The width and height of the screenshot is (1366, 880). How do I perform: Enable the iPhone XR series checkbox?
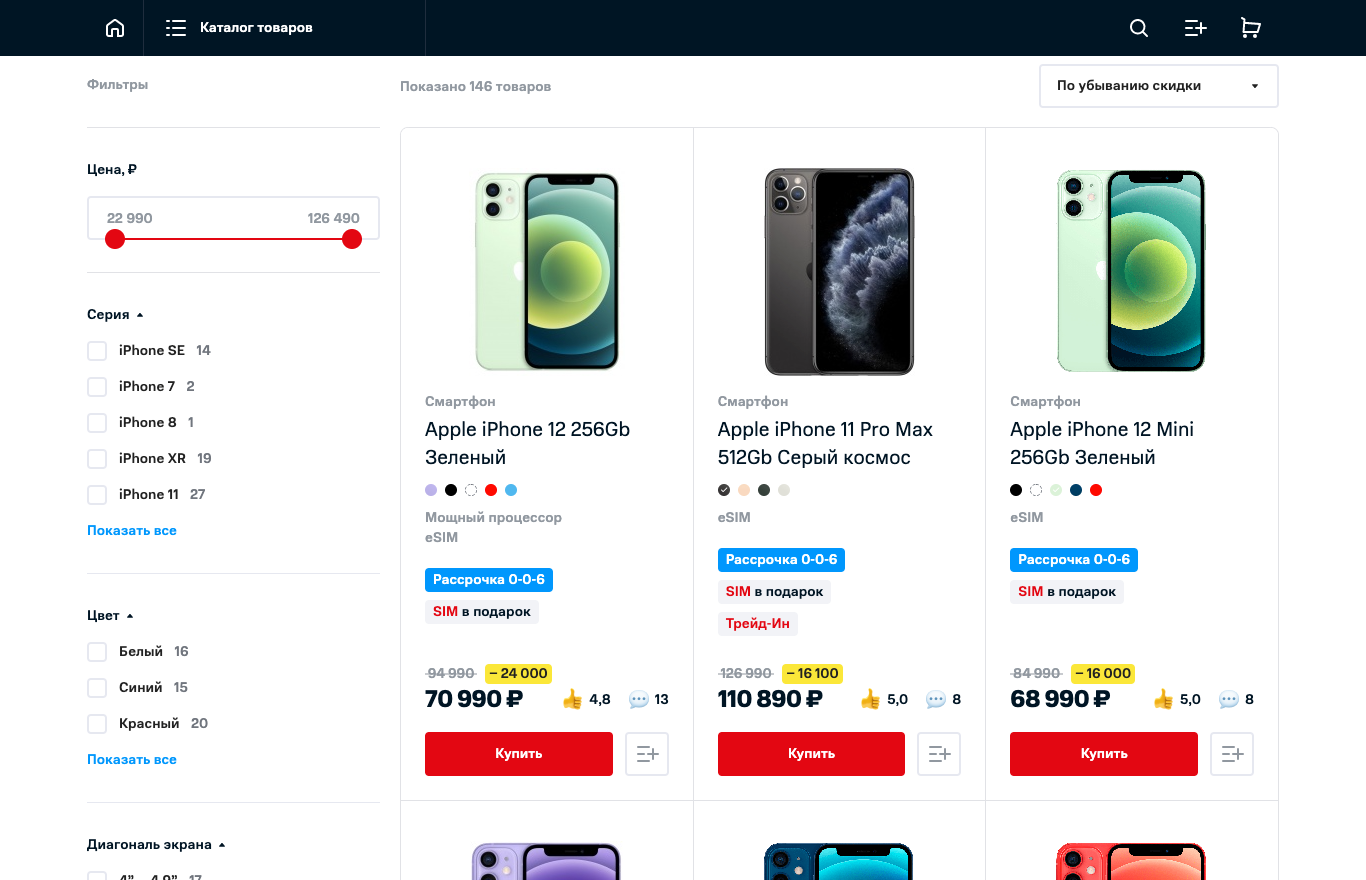pyautogui.click(x=97, y=459)
